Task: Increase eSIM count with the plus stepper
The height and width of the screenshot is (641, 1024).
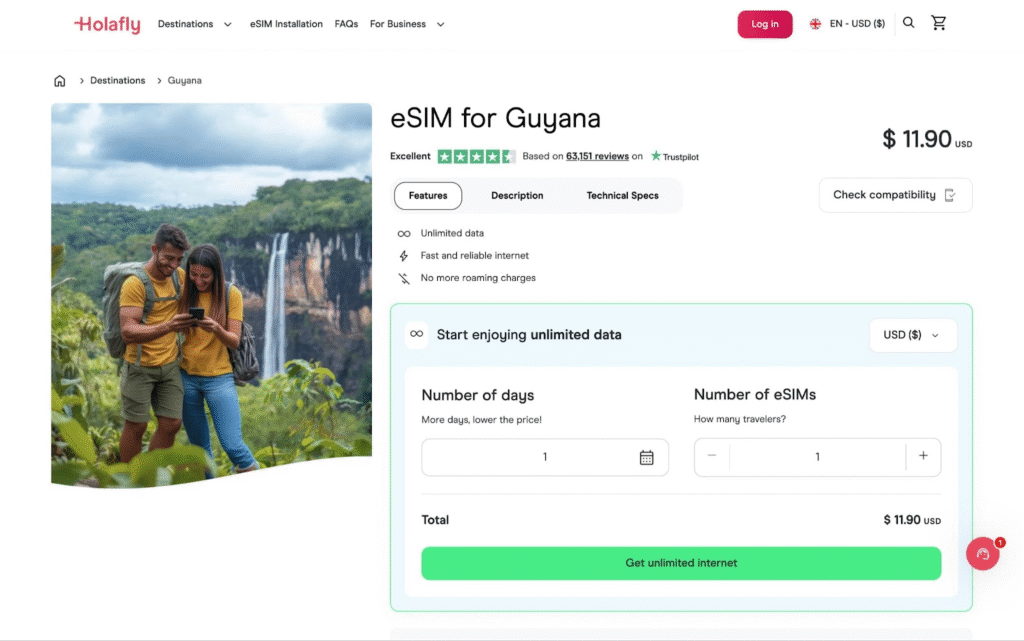Action: click(x=923, y=456)
